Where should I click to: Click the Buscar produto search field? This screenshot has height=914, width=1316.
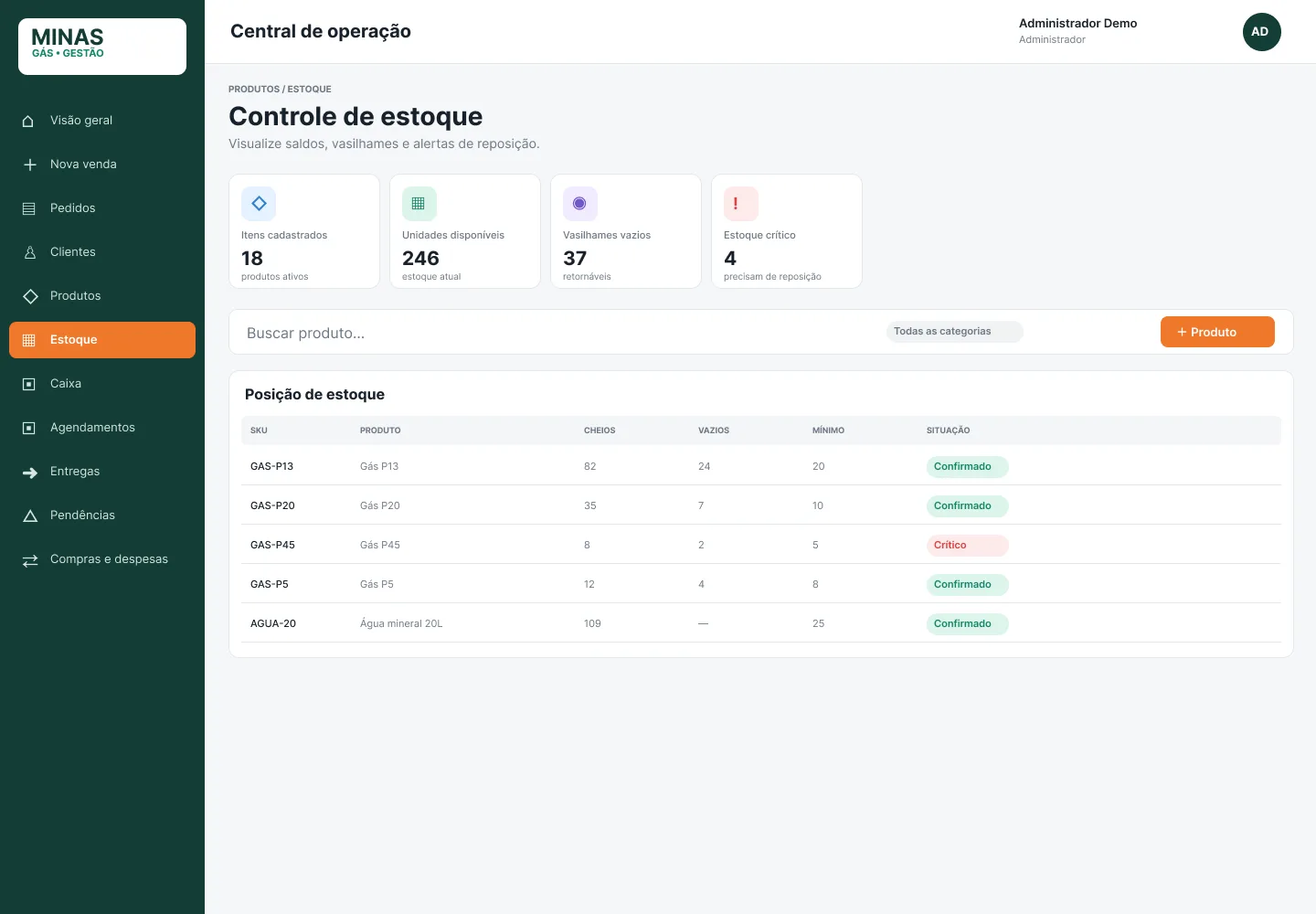(557, 333)
